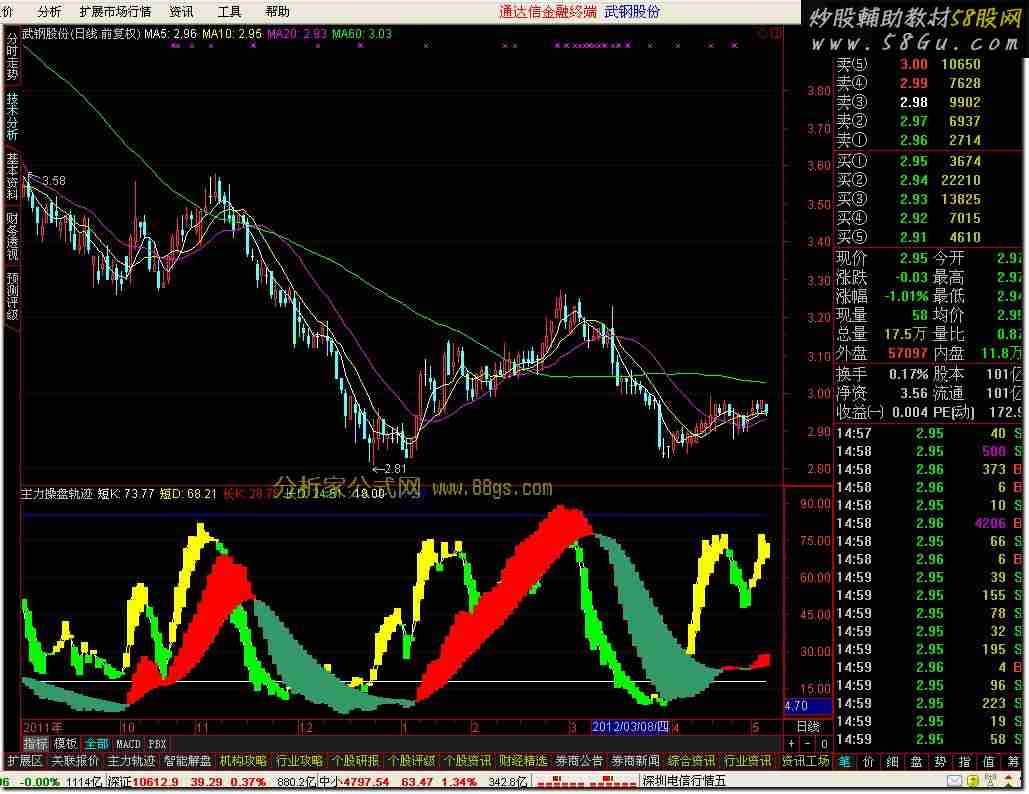Click the 盘 tab in bottom right
1029x794 pixels.
(916, 761)
